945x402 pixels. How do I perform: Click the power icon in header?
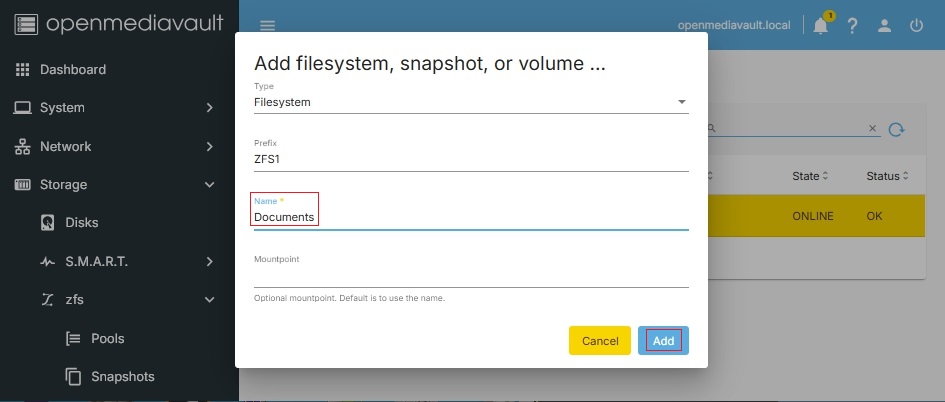point(916,26)
